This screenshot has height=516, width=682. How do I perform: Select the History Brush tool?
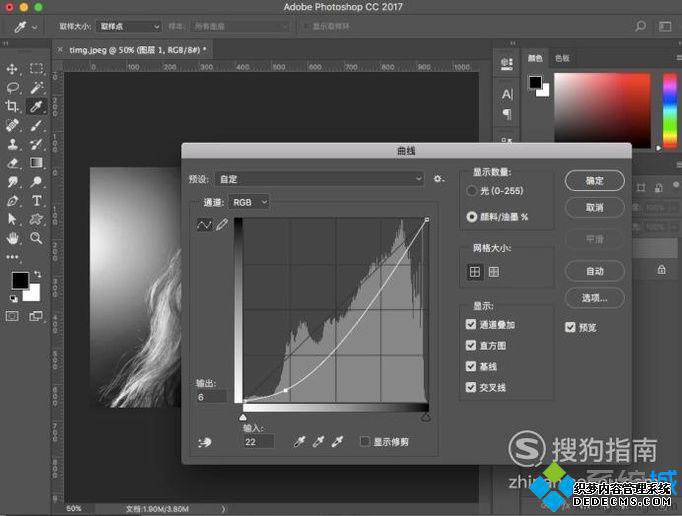[37, 144]
